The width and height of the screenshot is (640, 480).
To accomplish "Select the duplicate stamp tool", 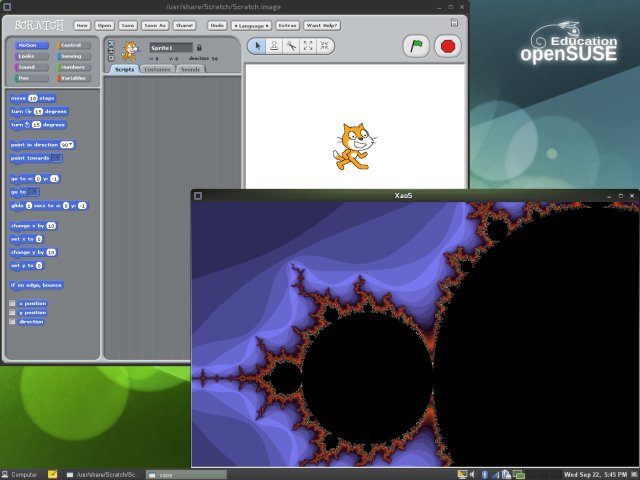I will 273,45.
